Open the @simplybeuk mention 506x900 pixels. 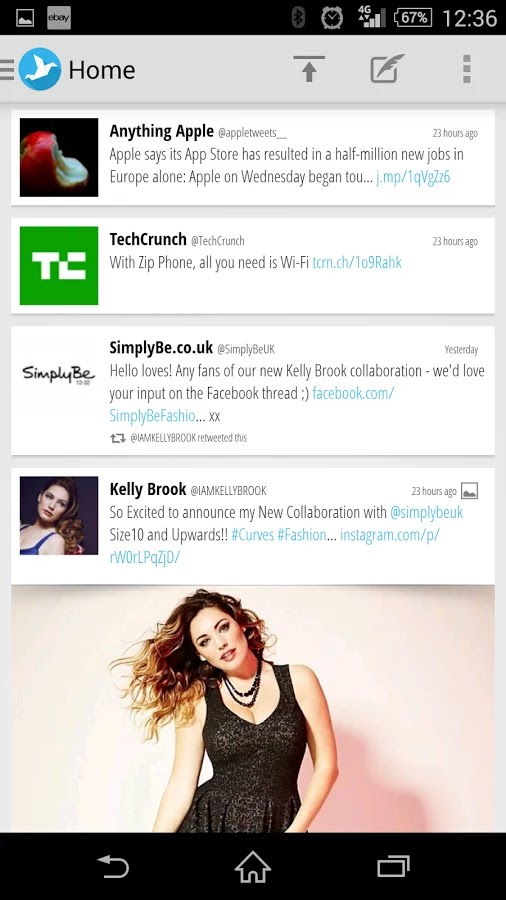pyautogui.click(x=426, y=512)
